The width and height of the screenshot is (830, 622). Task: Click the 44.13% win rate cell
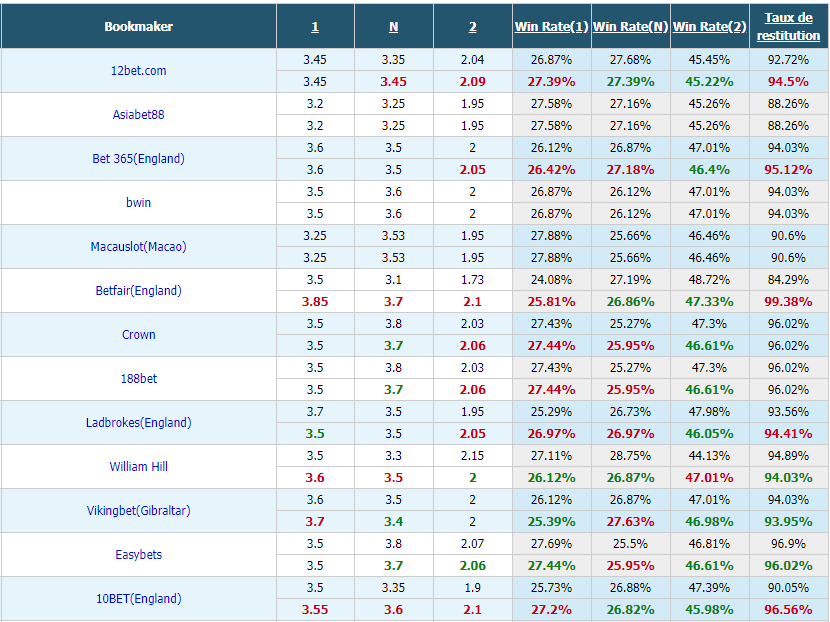[709, 455]
